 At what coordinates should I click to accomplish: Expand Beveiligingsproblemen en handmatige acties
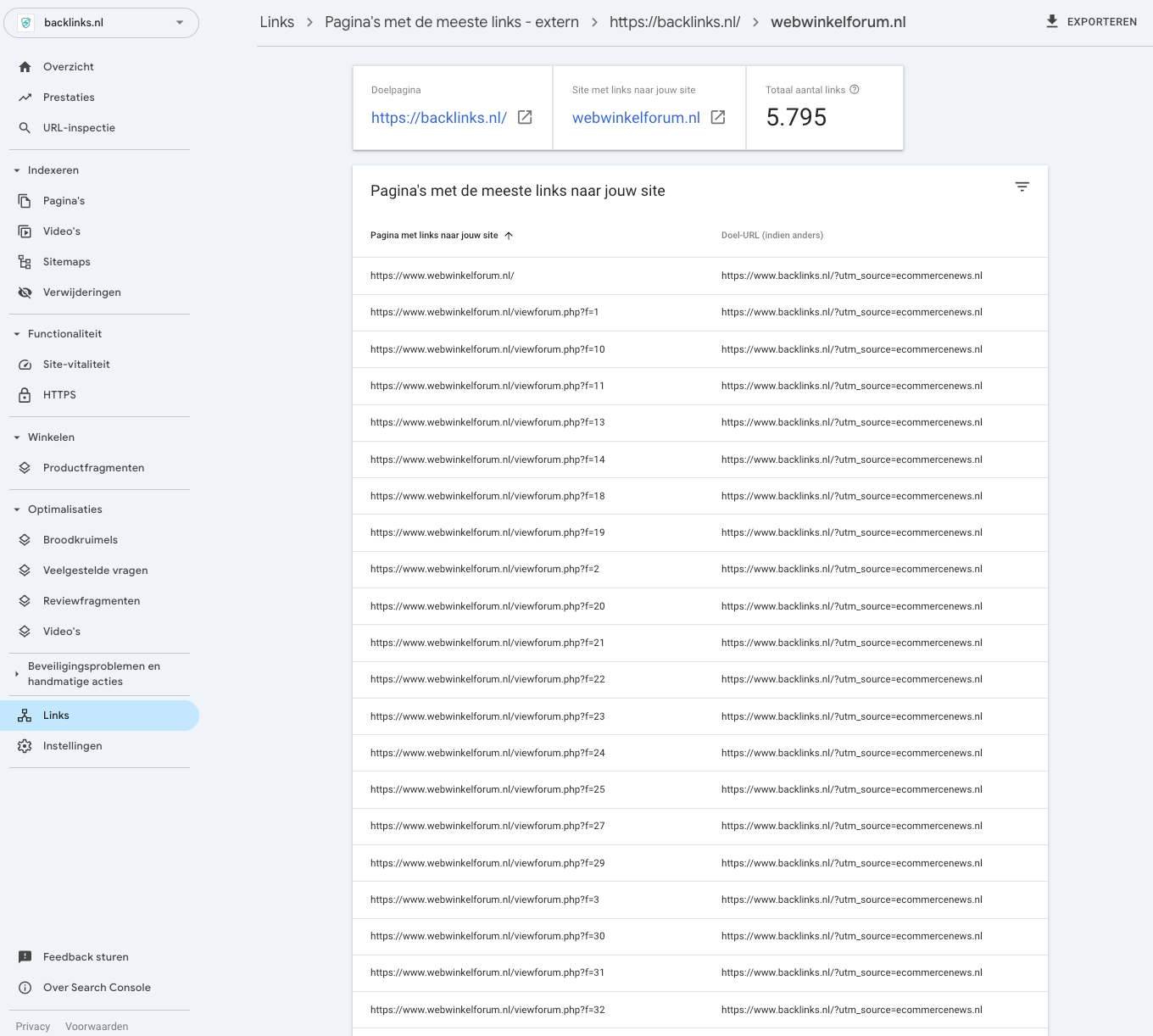click(x=17, y=674)
